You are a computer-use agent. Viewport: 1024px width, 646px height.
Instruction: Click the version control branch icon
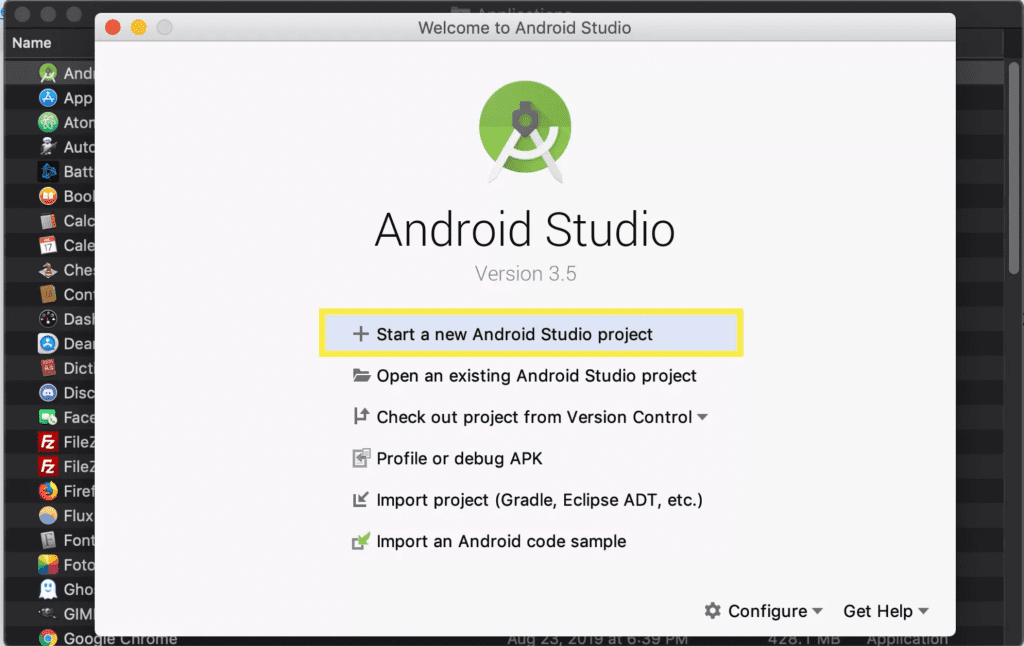click(x=360, y=416)
